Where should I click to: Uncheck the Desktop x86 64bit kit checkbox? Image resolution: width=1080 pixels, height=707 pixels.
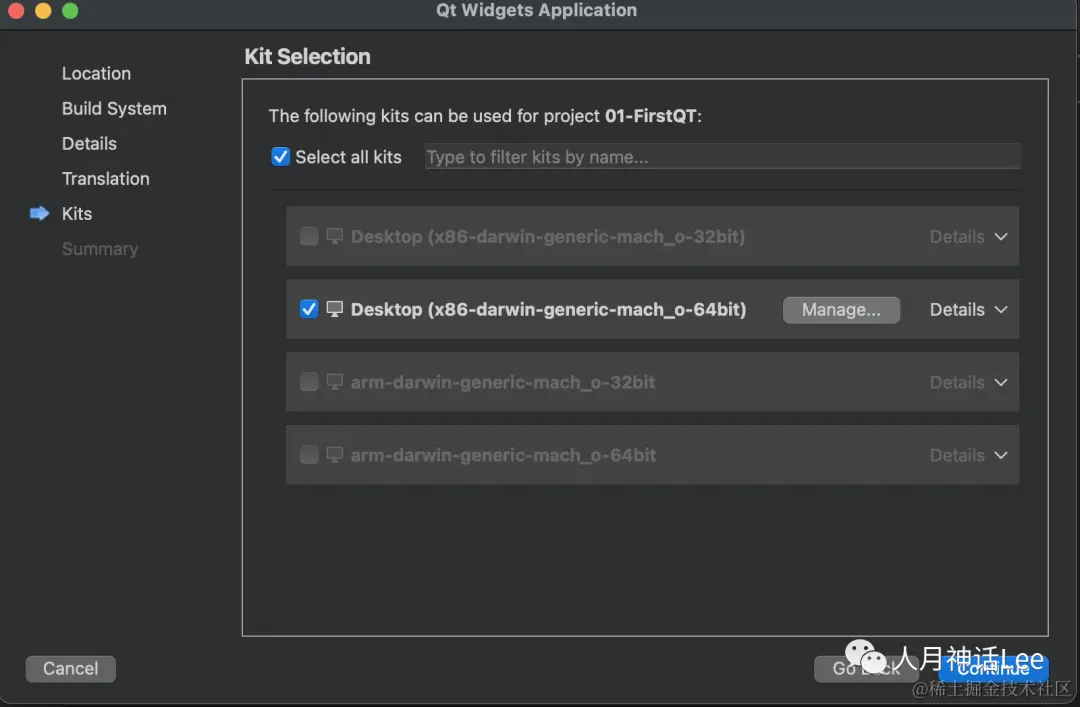coord(309,309)
